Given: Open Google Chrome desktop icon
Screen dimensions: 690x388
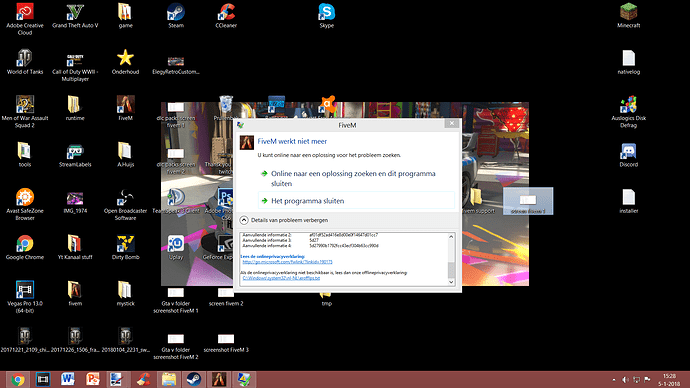Looking at the screenshot, I should click(25, 247).
